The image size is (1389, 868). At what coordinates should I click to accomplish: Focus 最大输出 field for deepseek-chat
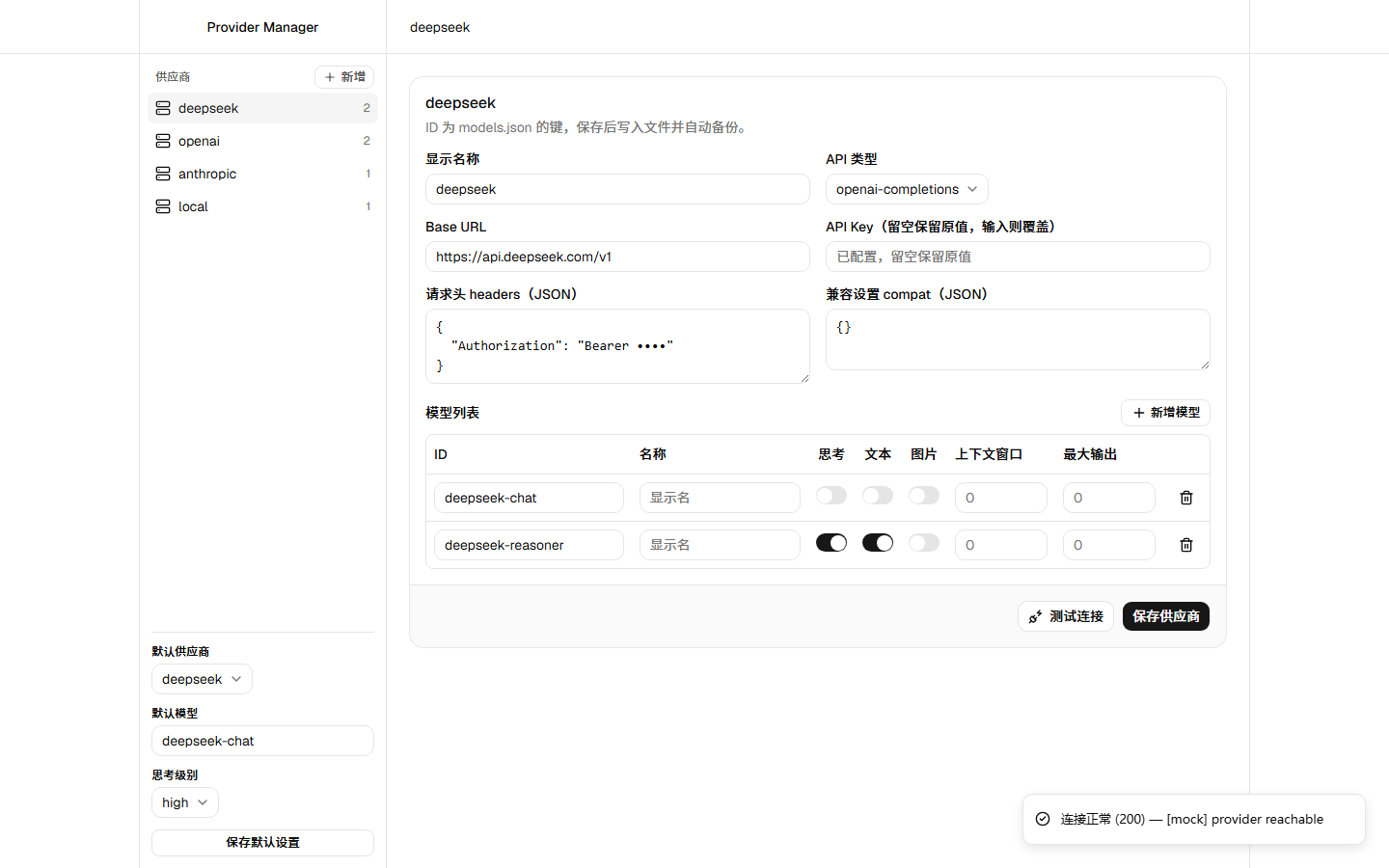(1109, 498)
